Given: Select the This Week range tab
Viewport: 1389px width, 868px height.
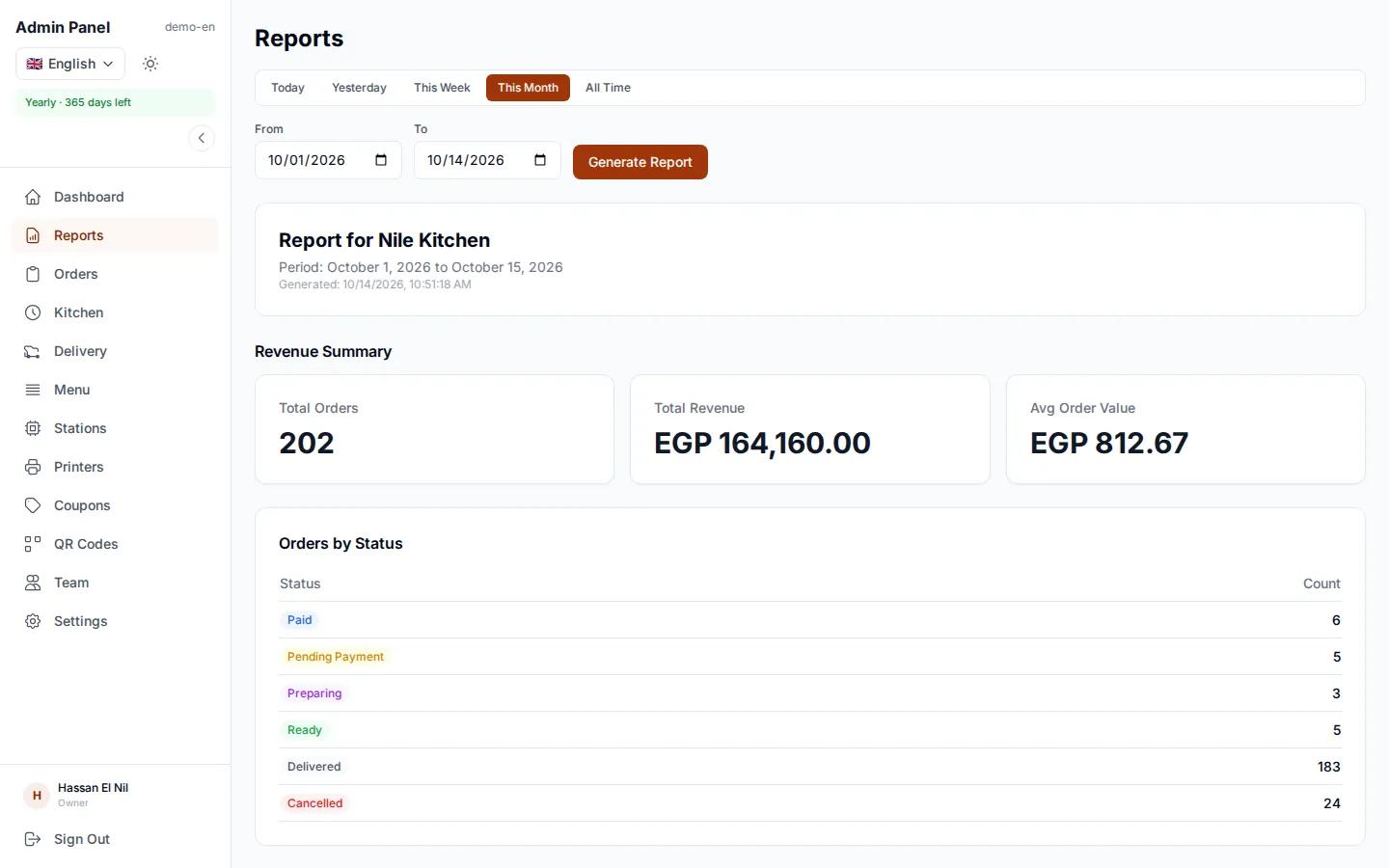Looking at the screenshot, I should coord(442,88).
